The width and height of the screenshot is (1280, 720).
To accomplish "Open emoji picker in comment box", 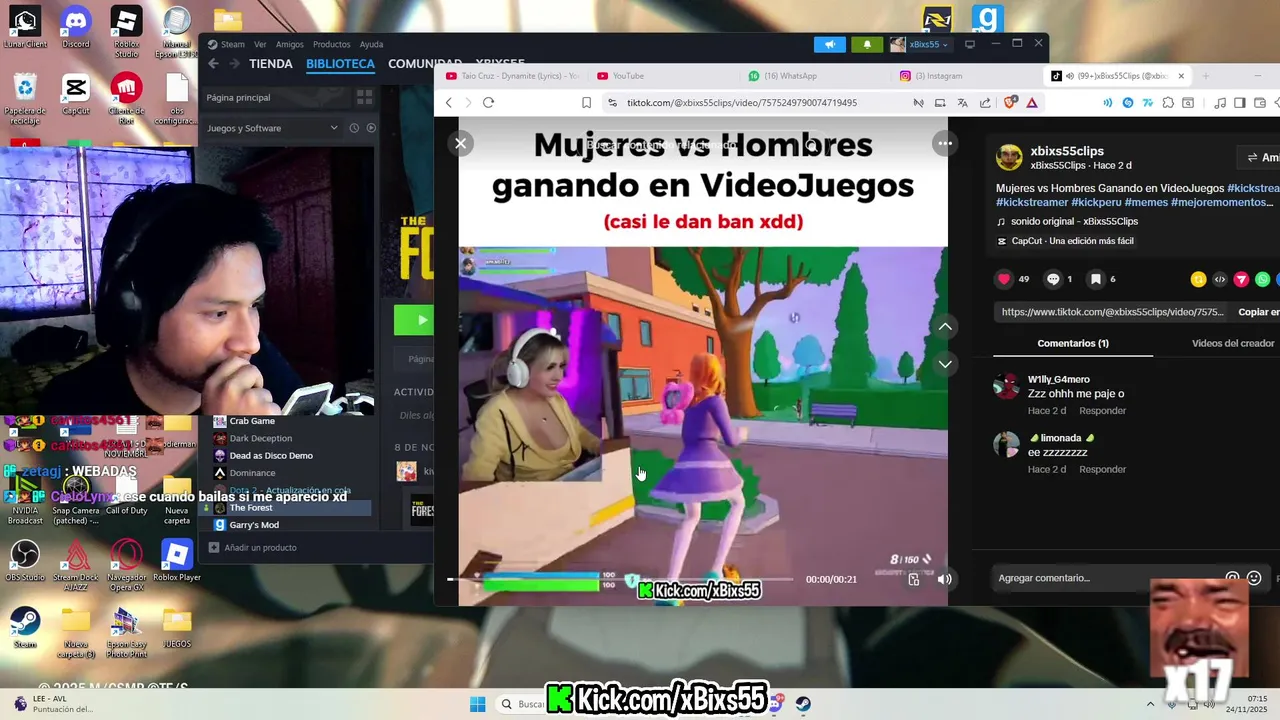I will point(1254,578).
